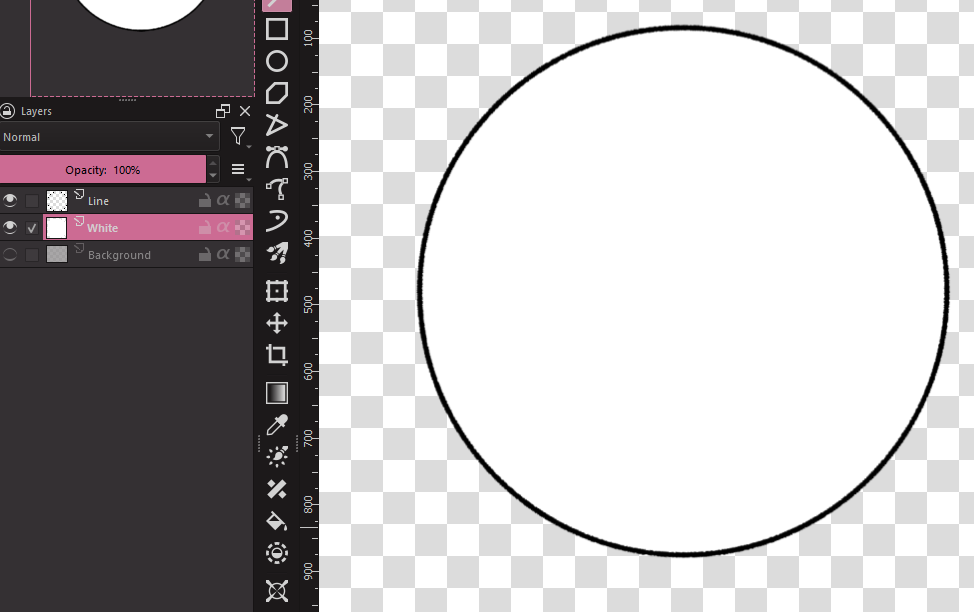The height and width of the screenshot is (612, 974).
Task: Select the Gradient tool
Action: [277, 393]
